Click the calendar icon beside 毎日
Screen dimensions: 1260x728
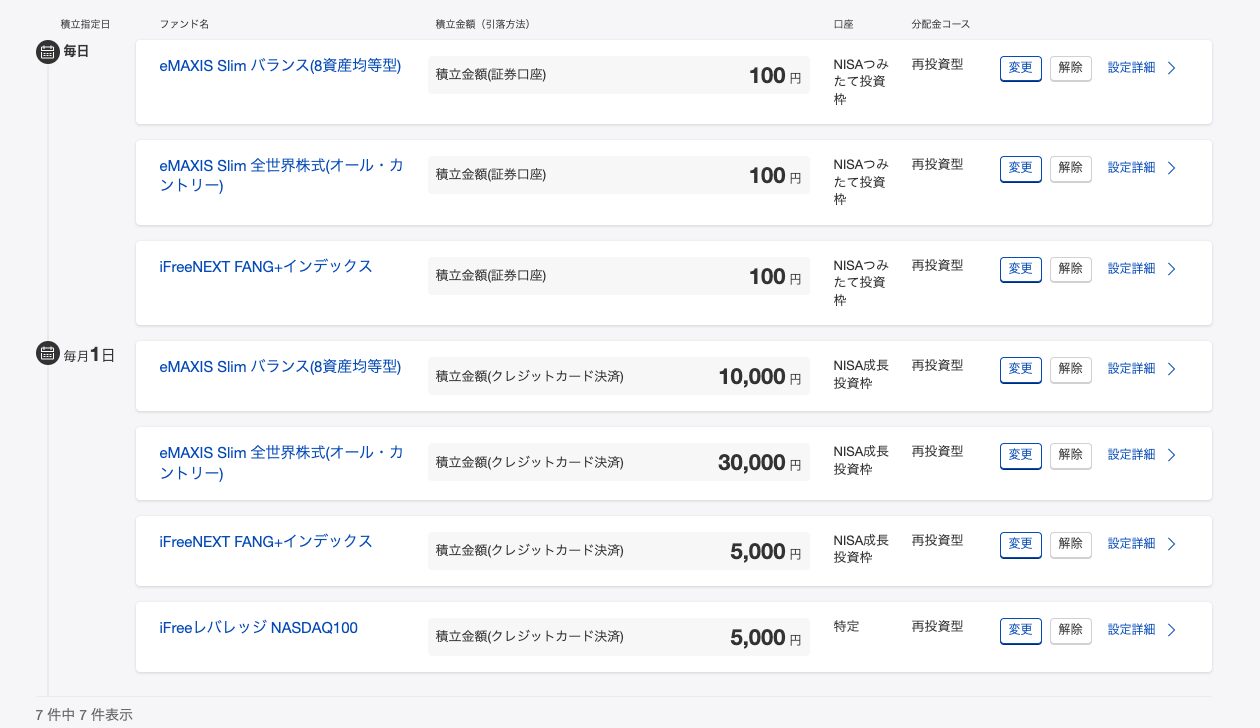pyautogui.click(x=47, y=52)
